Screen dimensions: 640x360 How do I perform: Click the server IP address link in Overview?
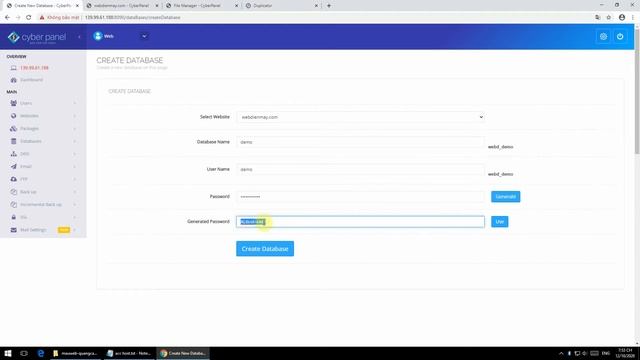click(34, 68)
